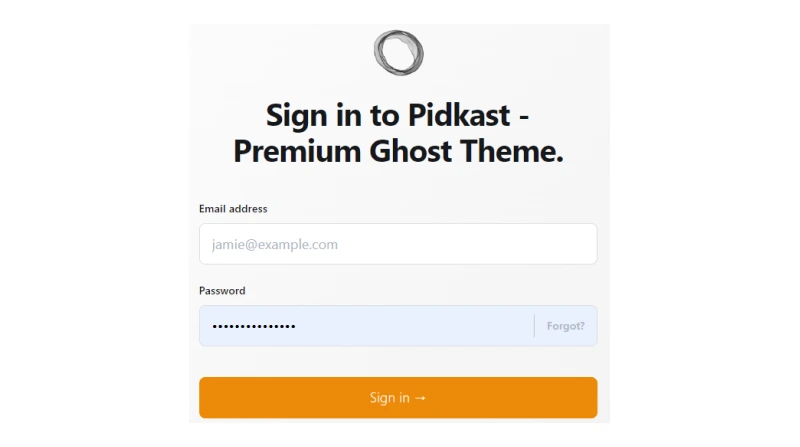
Task: Click the word "address" in the email label
Action: (248, 209)
